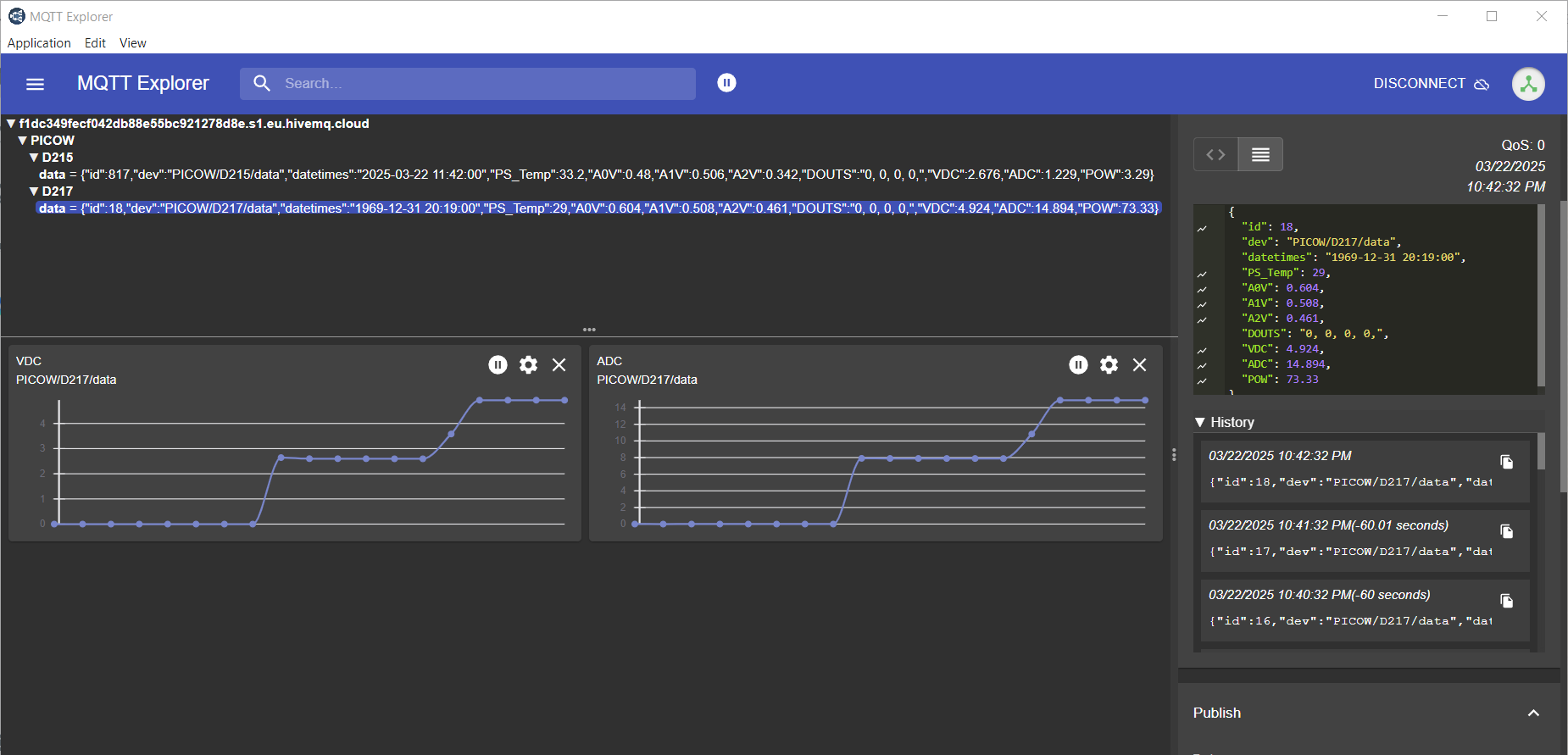Click the search magnifier icon
1568x755 pixels.
[x=262, y=83]
